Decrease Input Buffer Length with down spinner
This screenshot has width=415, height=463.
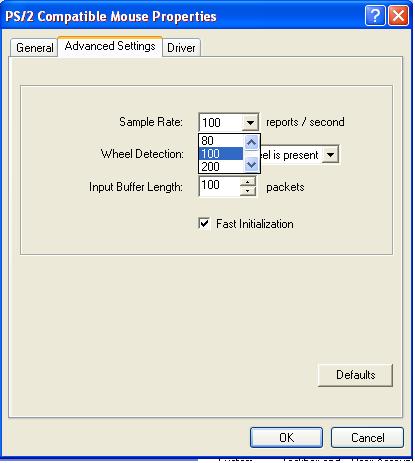click(x=247, y=191)
